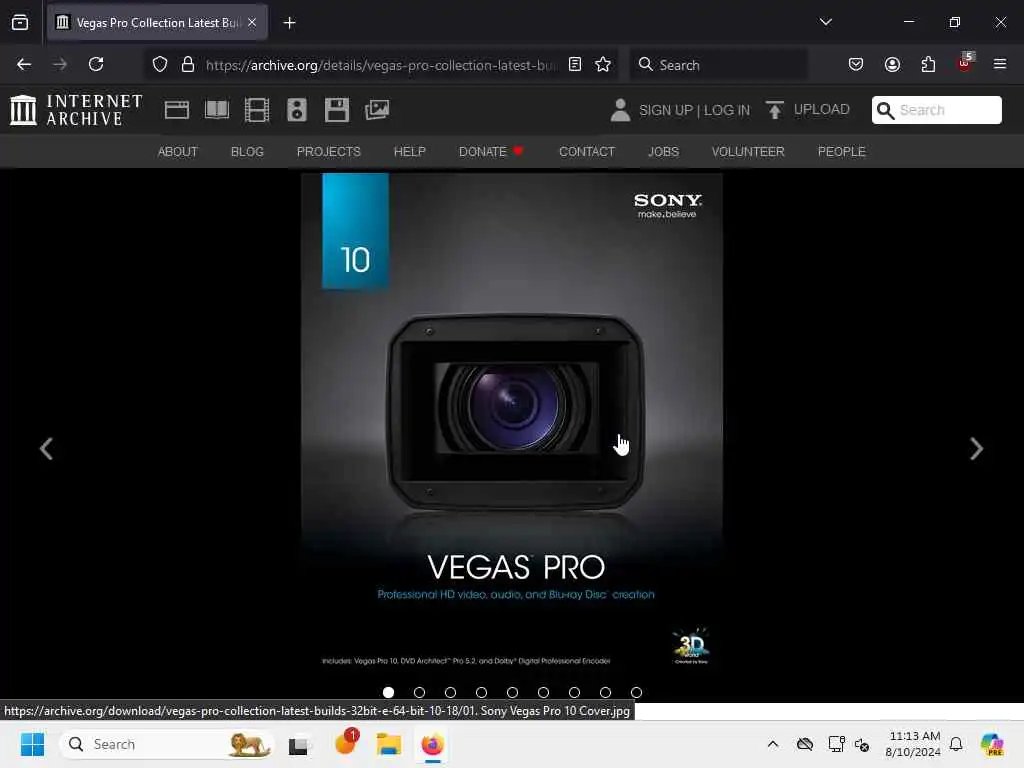Screen dimensions: 1024x768
Task: Expand the list all tabs chevron
Action: coord(825,22)
